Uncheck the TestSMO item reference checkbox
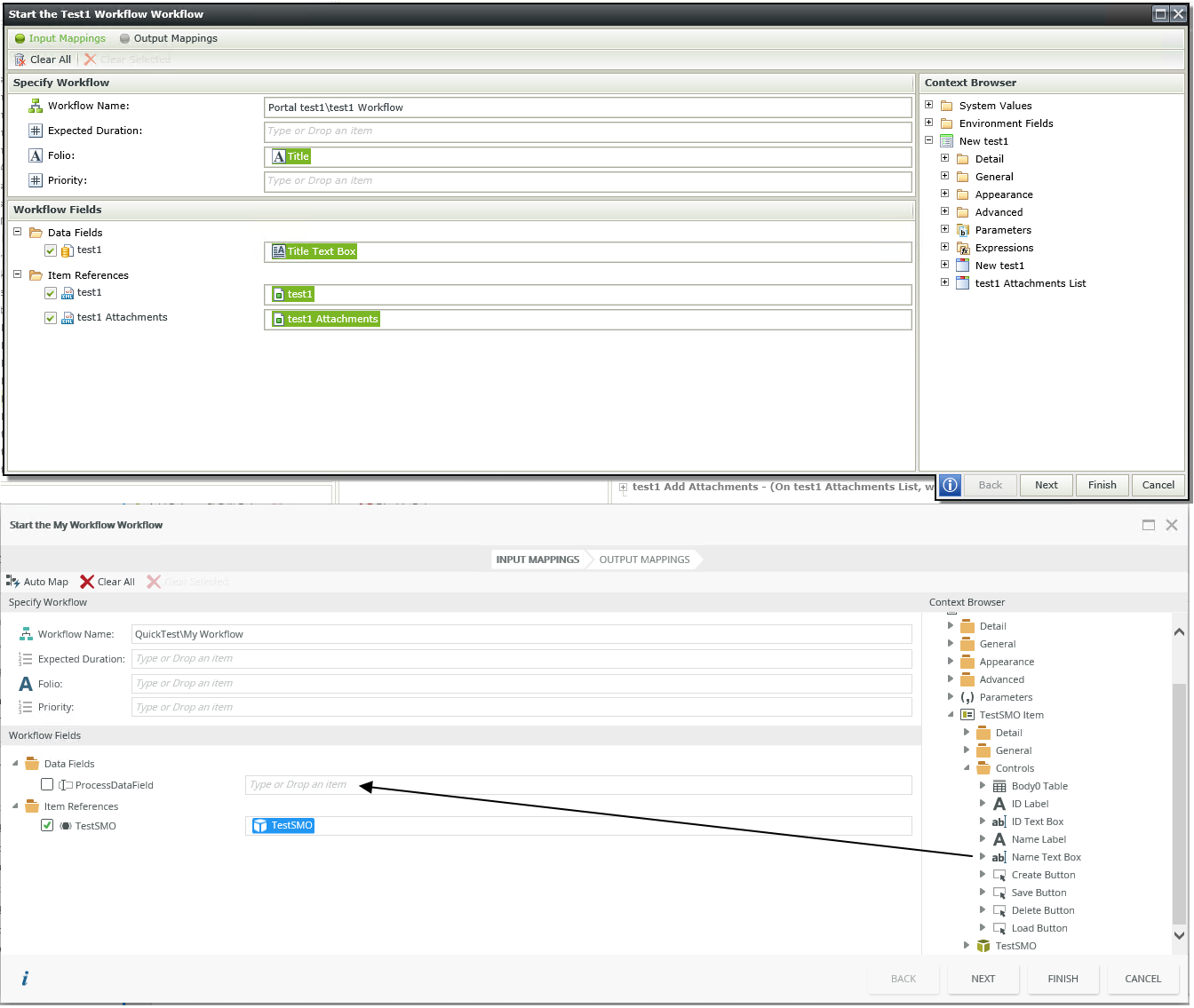Screen dimensions: 1194x1008 pyautogui.click(x=47, y=826)
